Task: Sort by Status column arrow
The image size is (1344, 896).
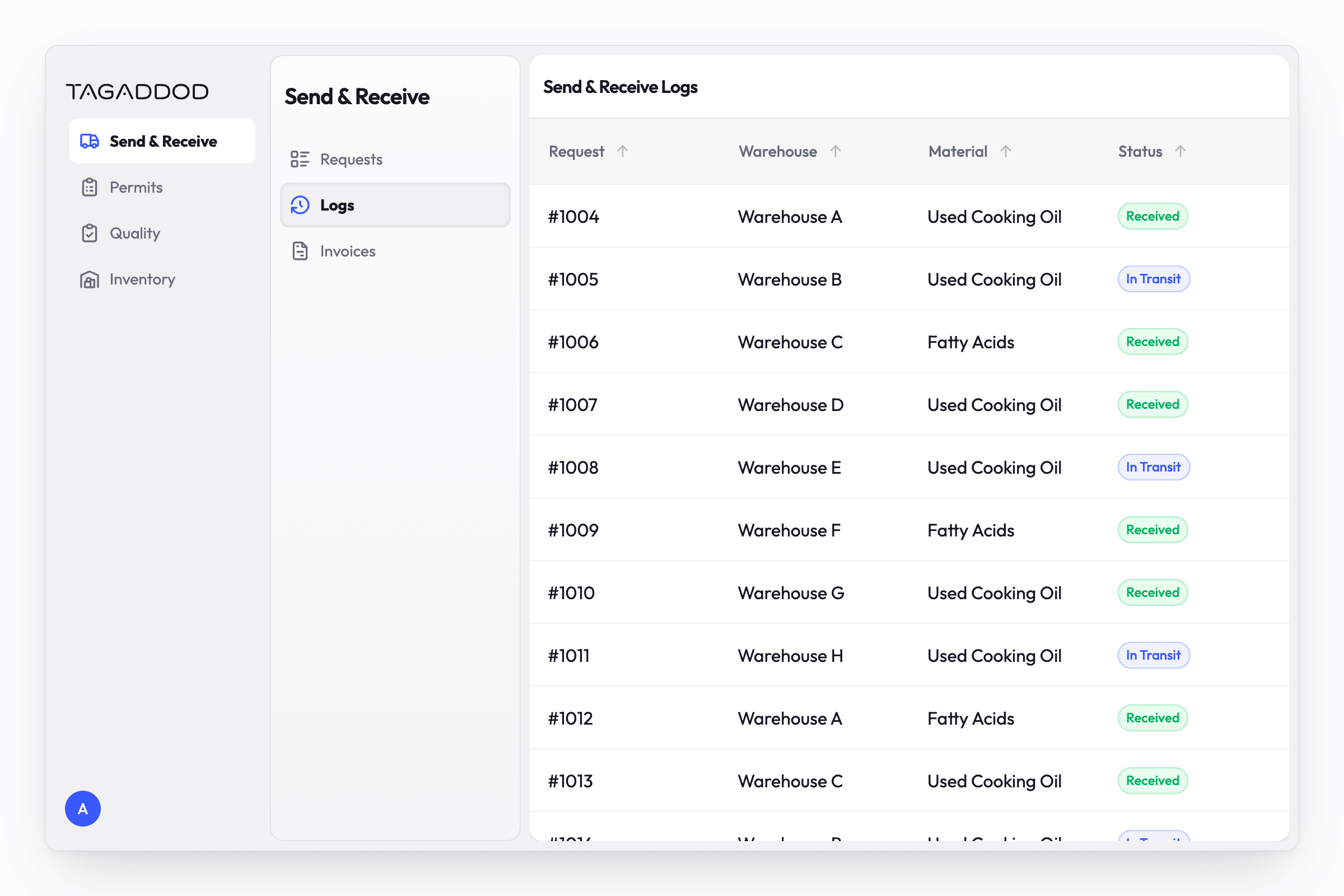Action: coord(1180,151)
